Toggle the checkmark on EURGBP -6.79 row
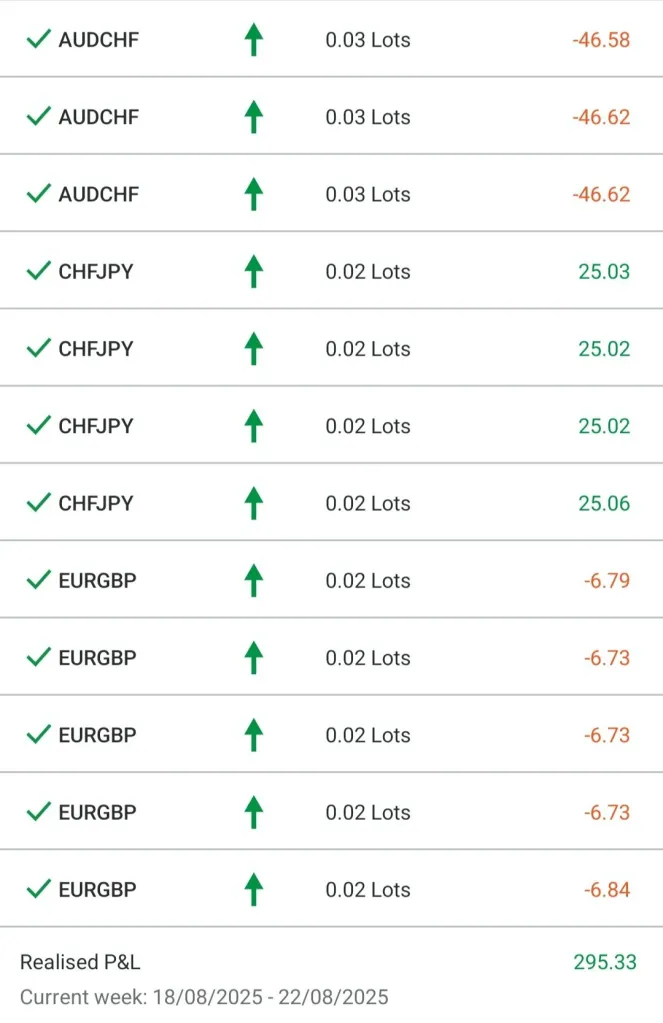 [x=39, y=580]
